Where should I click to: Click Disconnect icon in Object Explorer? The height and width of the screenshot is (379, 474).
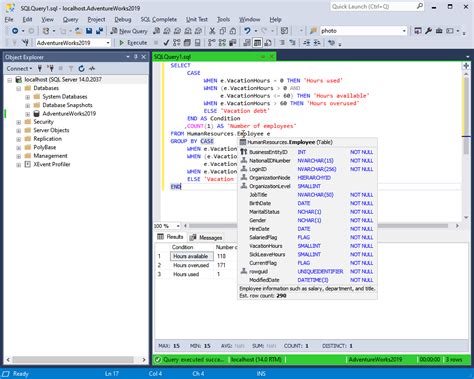pyautogui.click(x=50, y=69)
